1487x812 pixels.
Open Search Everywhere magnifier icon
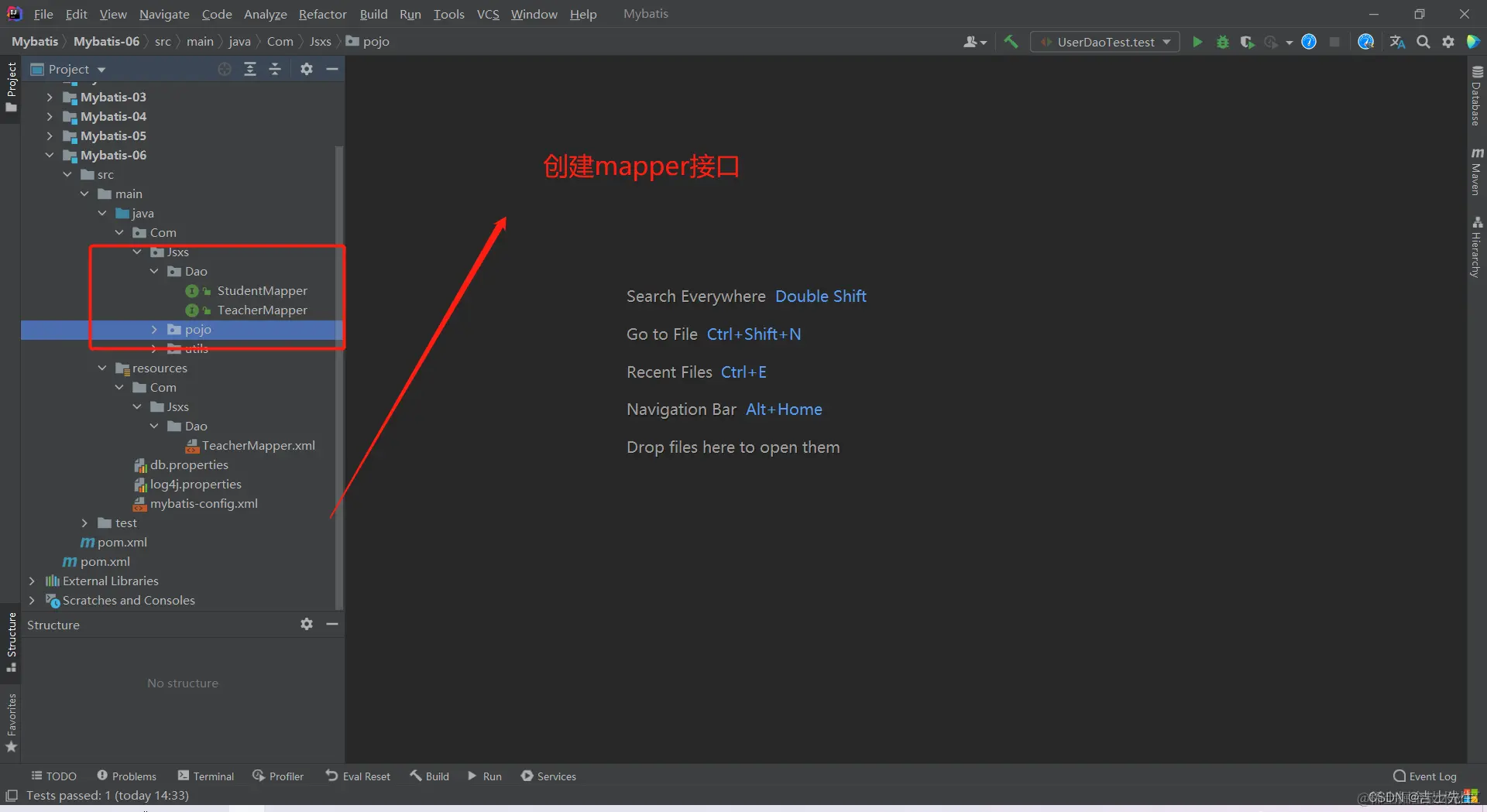tap(1423, 42)
